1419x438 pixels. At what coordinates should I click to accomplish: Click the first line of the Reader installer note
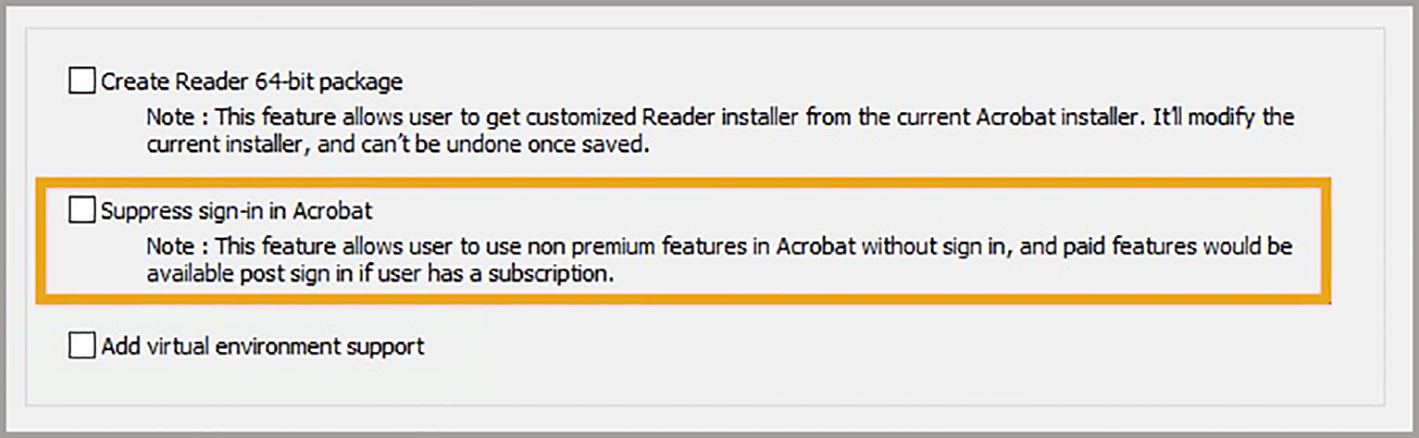point(720,116)
